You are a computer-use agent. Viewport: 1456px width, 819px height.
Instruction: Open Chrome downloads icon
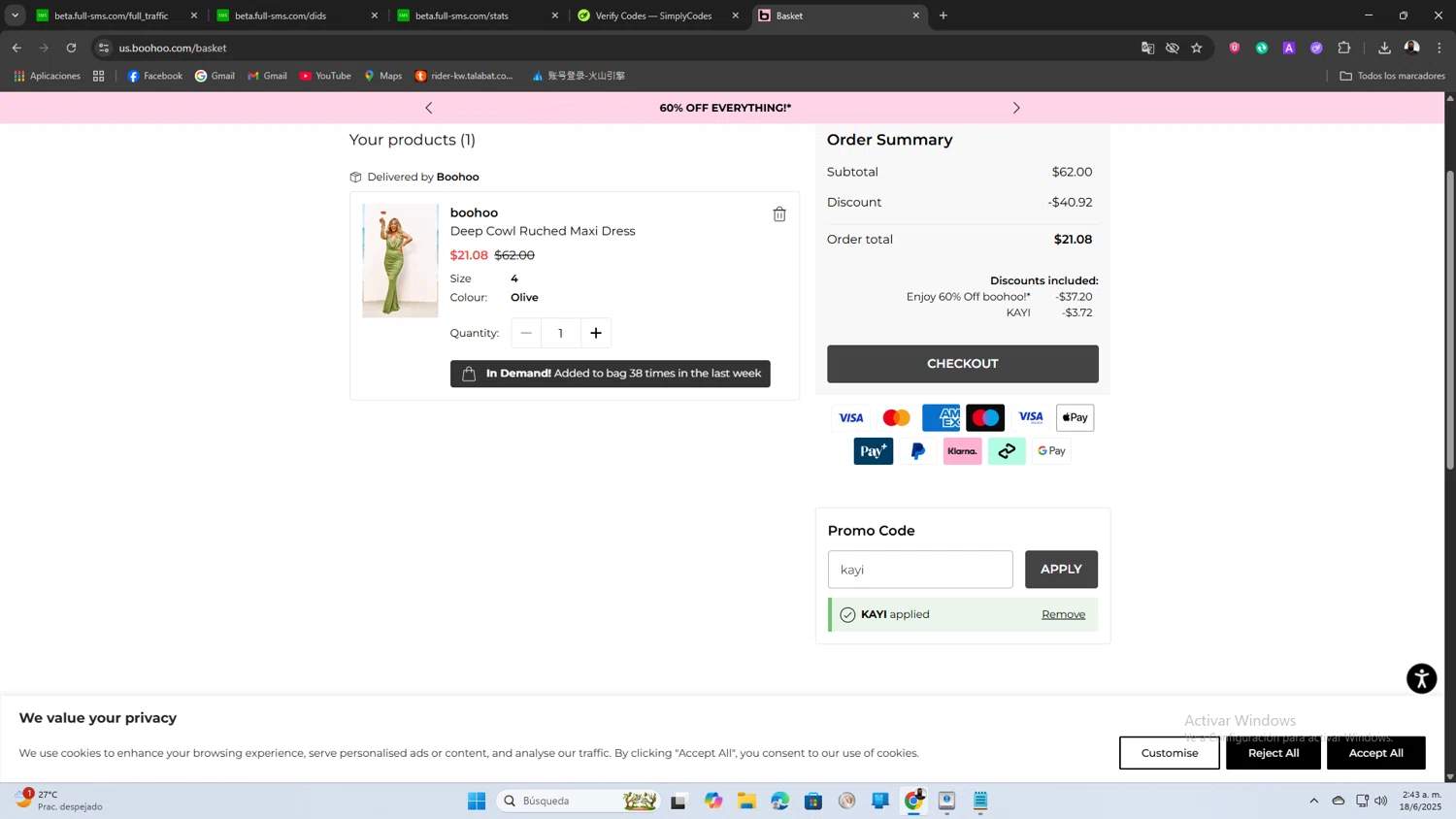pos(1384,48)
